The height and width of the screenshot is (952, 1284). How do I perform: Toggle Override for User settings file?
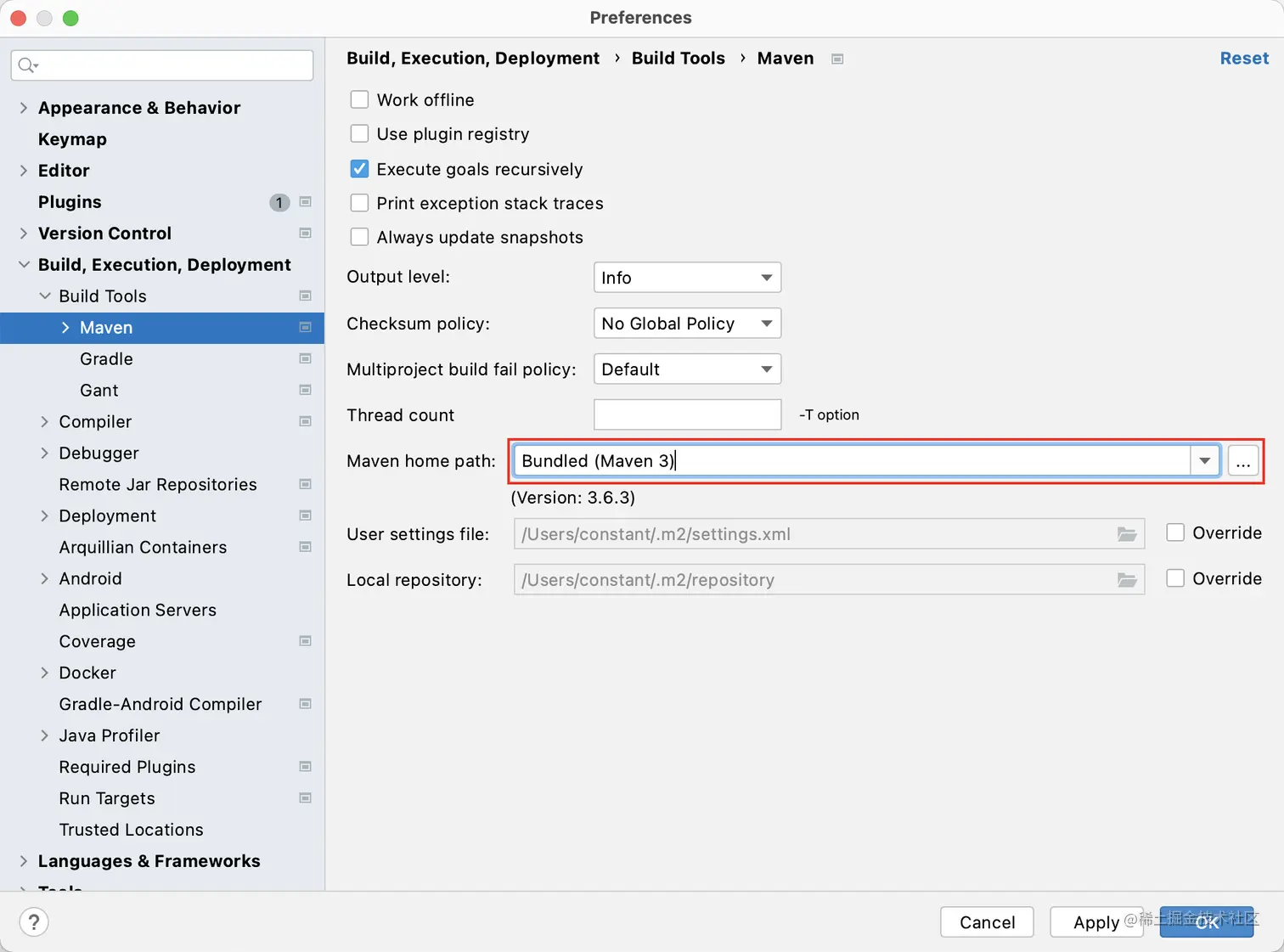tap(1175, 532)
